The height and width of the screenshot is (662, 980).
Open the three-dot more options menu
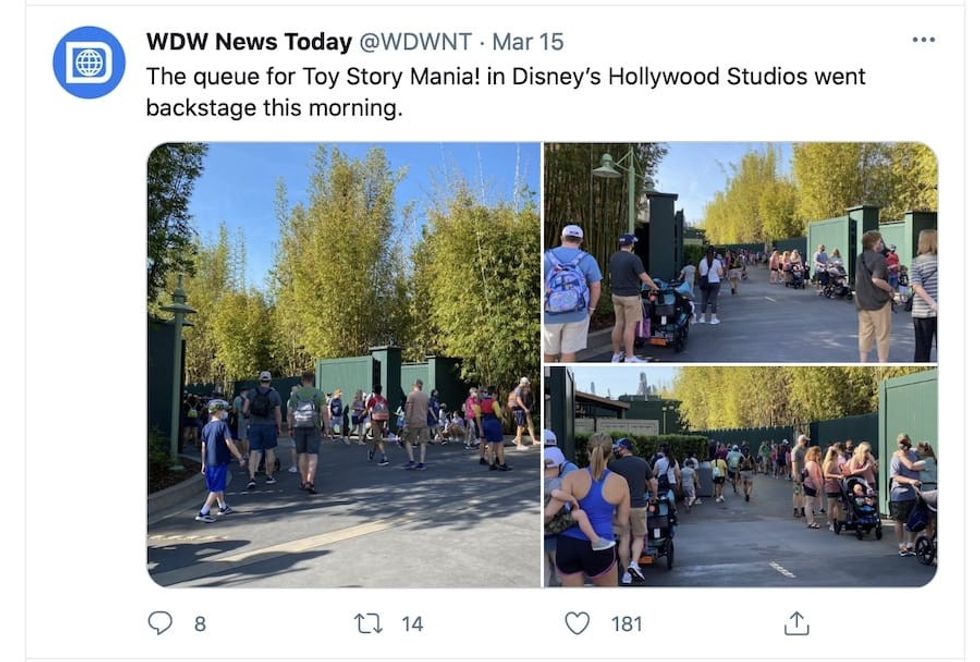click(924, 39)
